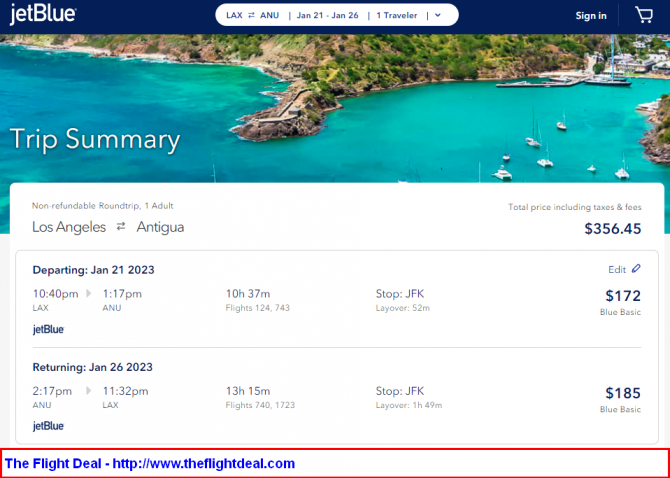The width and height of the screenshot is (670, 478).
Task: Click Total price including taxes & fees
Action: click(x=575, y=207)
